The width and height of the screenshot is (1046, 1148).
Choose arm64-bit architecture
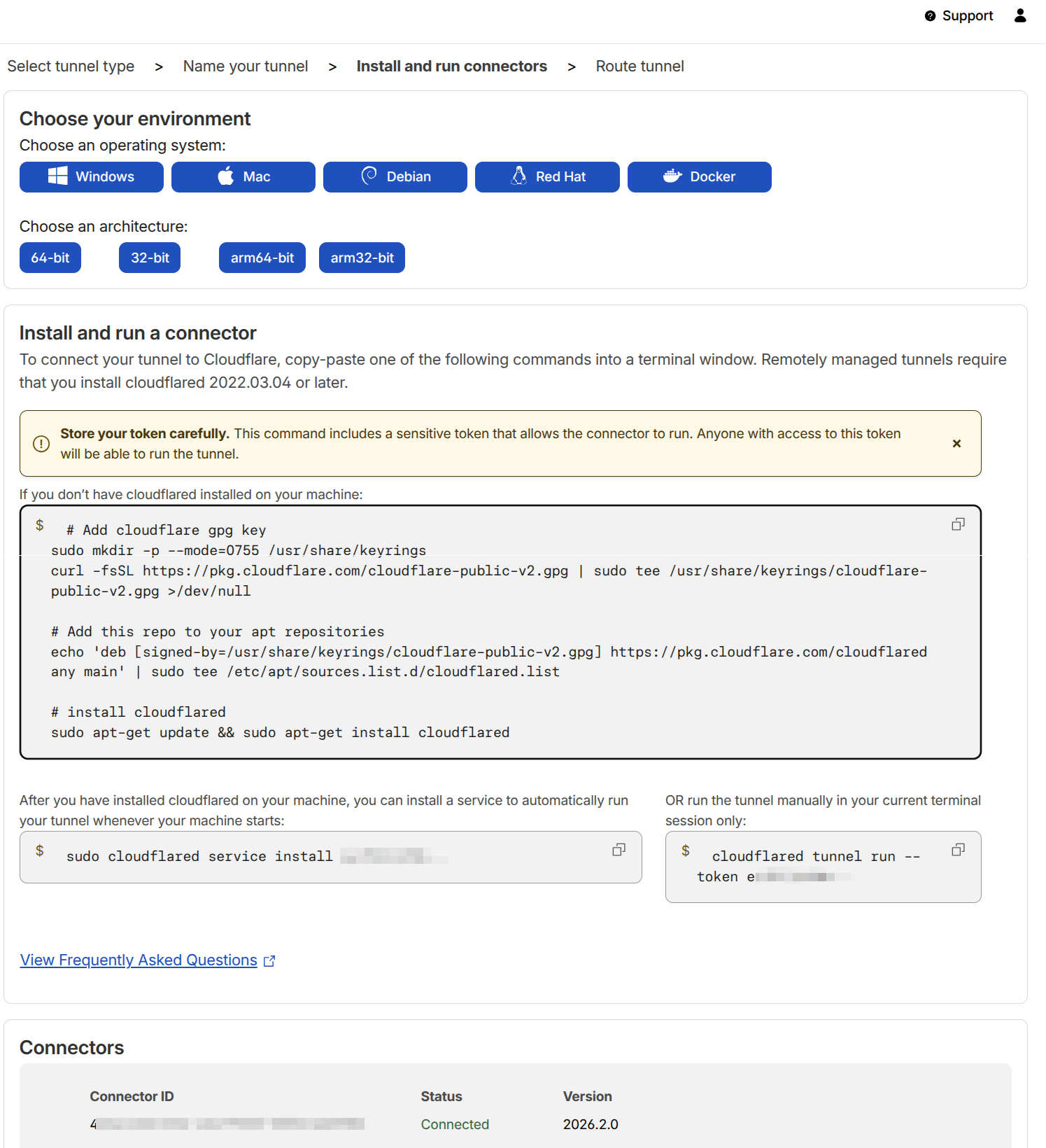click(x=262, y=258)
